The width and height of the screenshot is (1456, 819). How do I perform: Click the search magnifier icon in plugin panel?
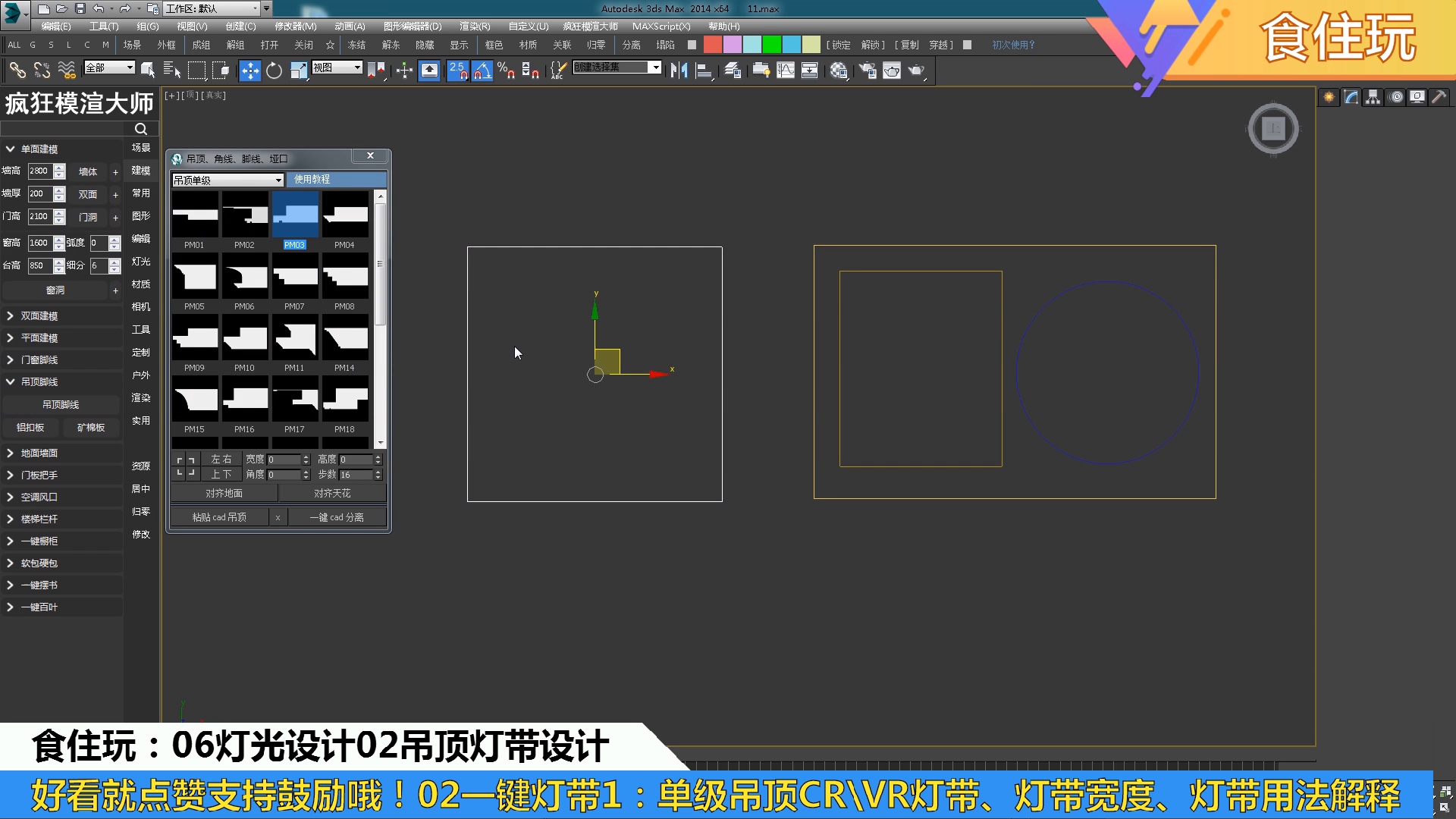(x=140, y=129)
